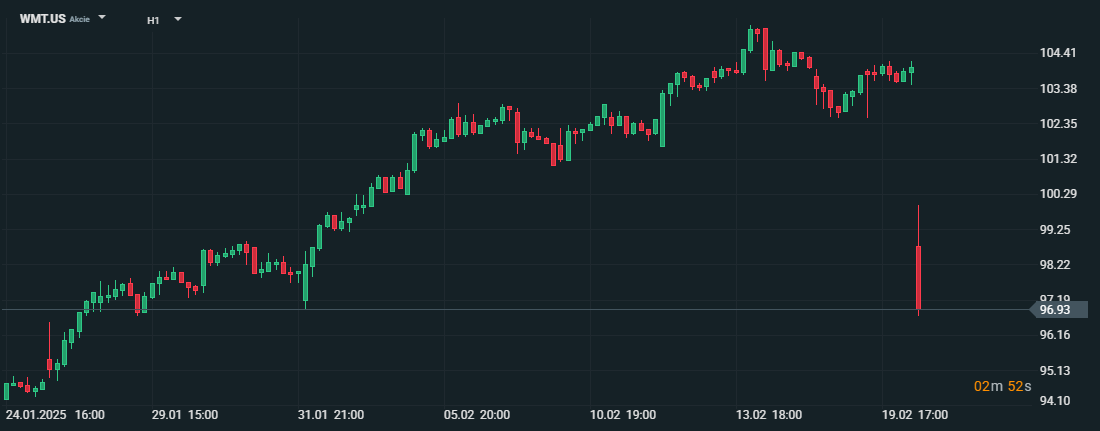Click the 29.01 15:00 time label
The image size is (1100, 431).
(185, 415)
